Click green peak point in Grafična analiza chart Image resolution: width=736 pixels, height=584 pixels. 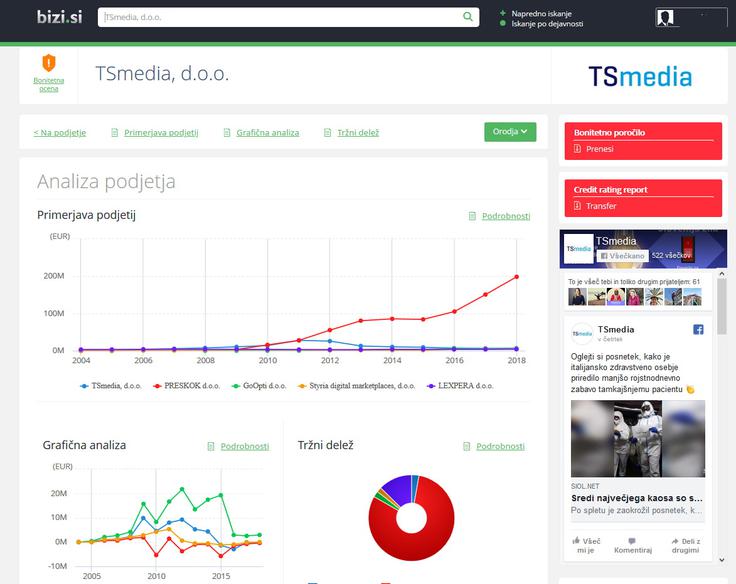[182, 489]
